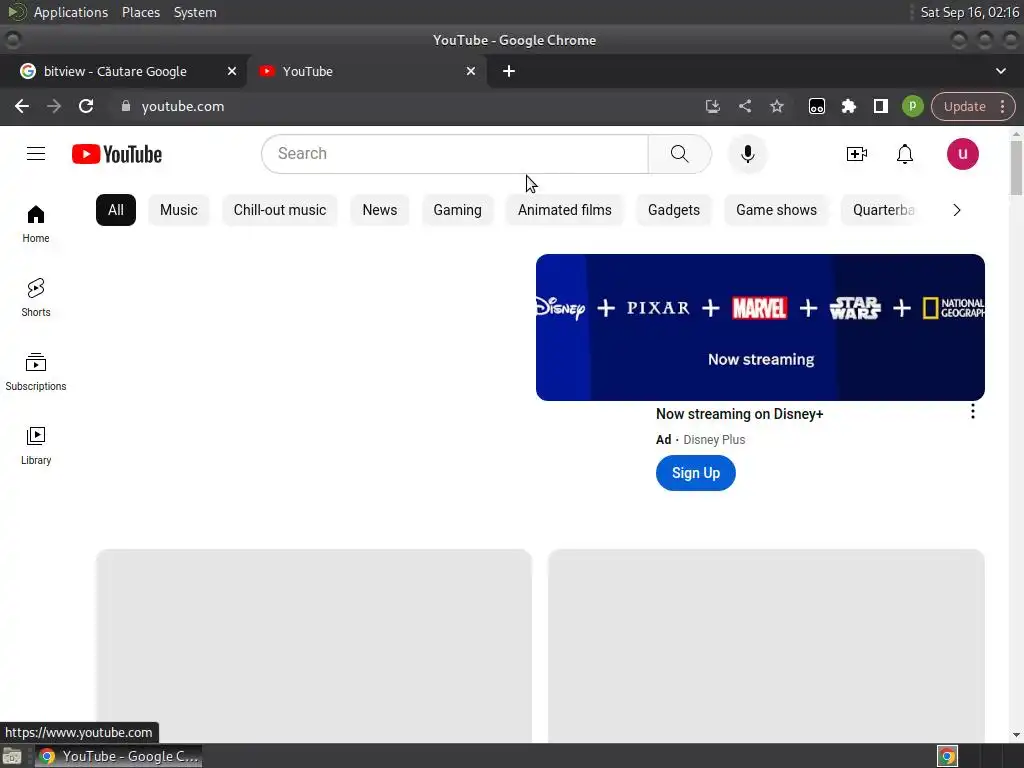Start voice search with microphone icon

748,154
